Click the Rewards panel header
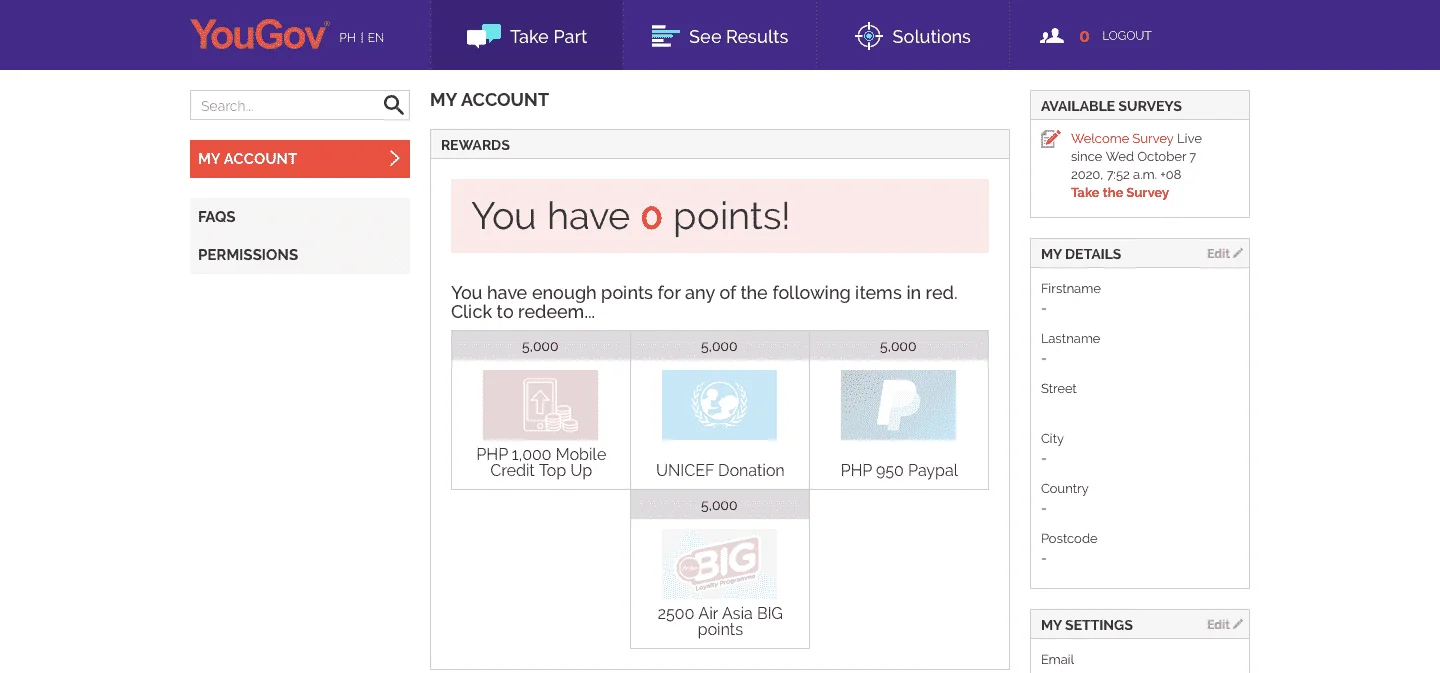 tap(720, 144)
